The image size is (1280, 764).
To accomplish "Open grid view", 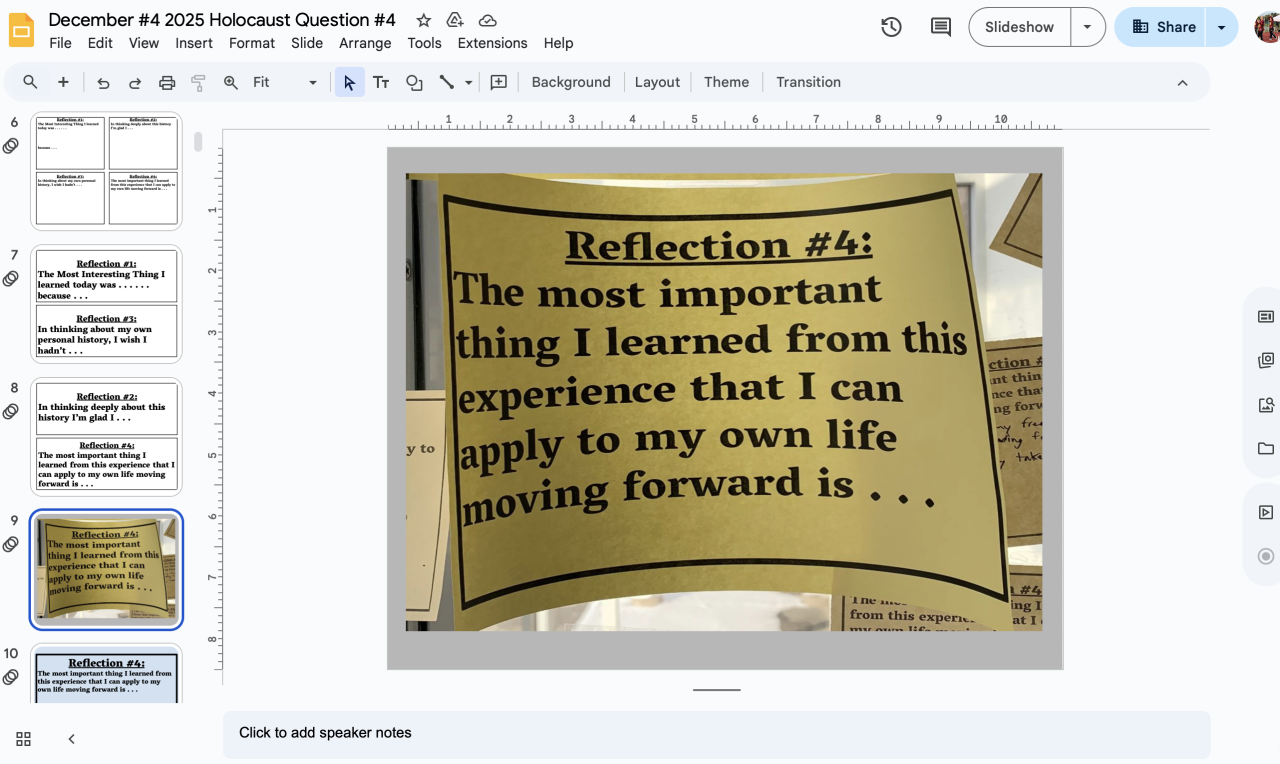I will click(24, 739).
